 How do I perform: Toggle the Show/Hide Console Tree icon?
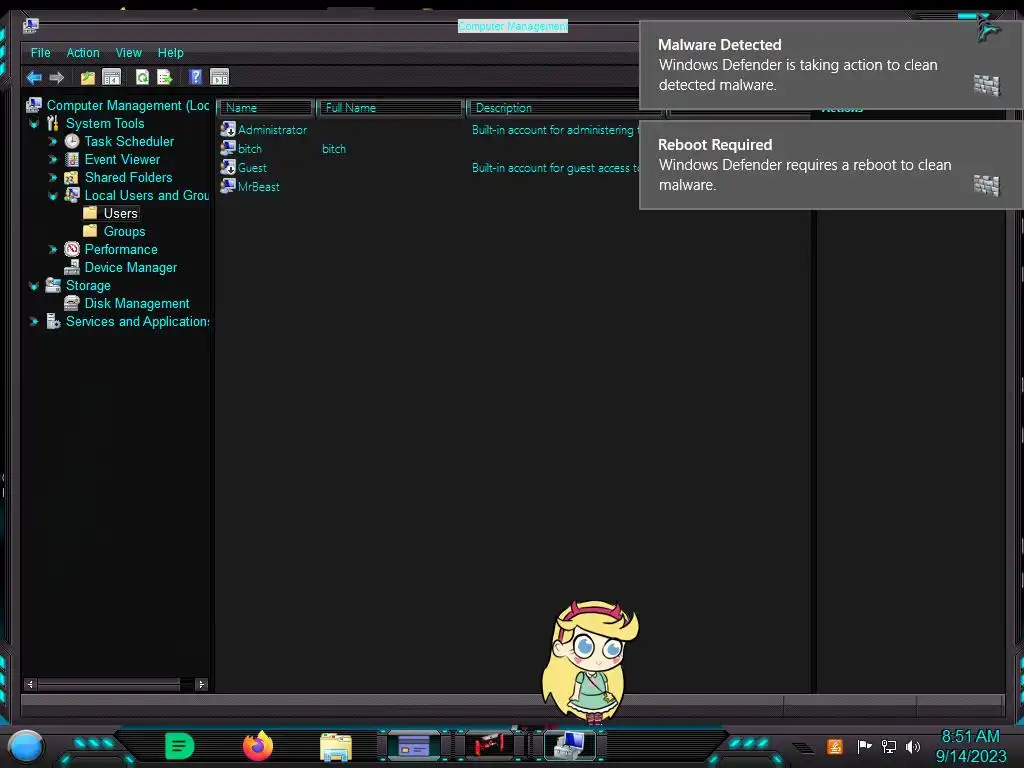tap(112, 77)
